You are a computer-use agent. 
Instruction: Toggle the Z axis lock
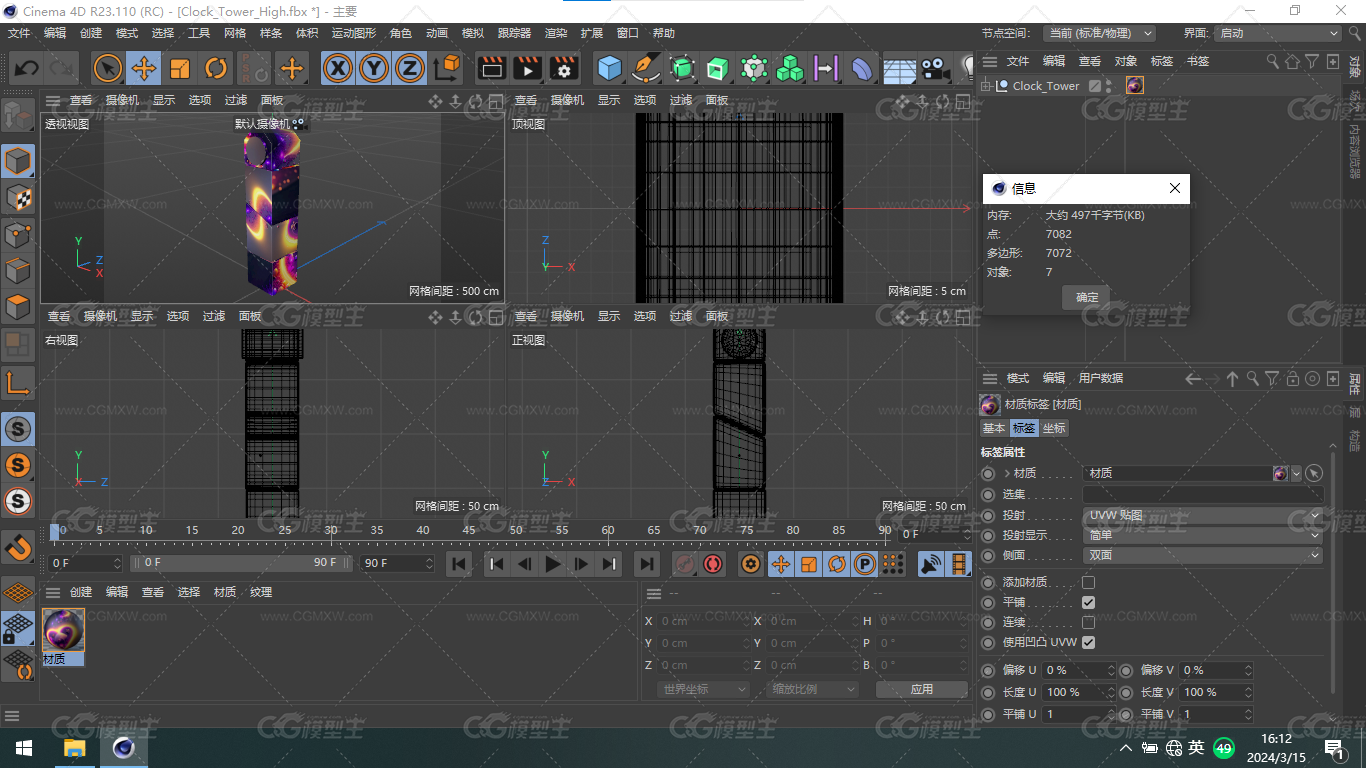click(x=409, y=69)
